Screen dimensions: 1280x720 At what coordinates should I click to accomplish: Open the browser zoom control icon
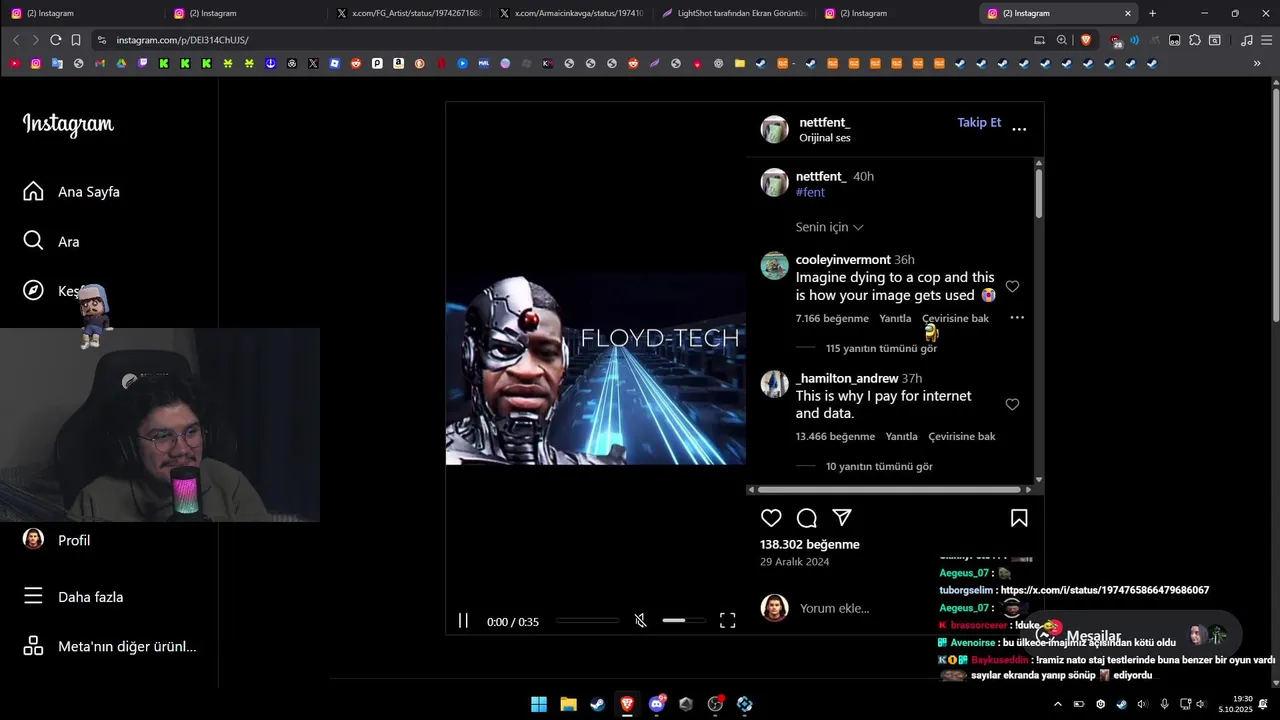(1062, 40)
